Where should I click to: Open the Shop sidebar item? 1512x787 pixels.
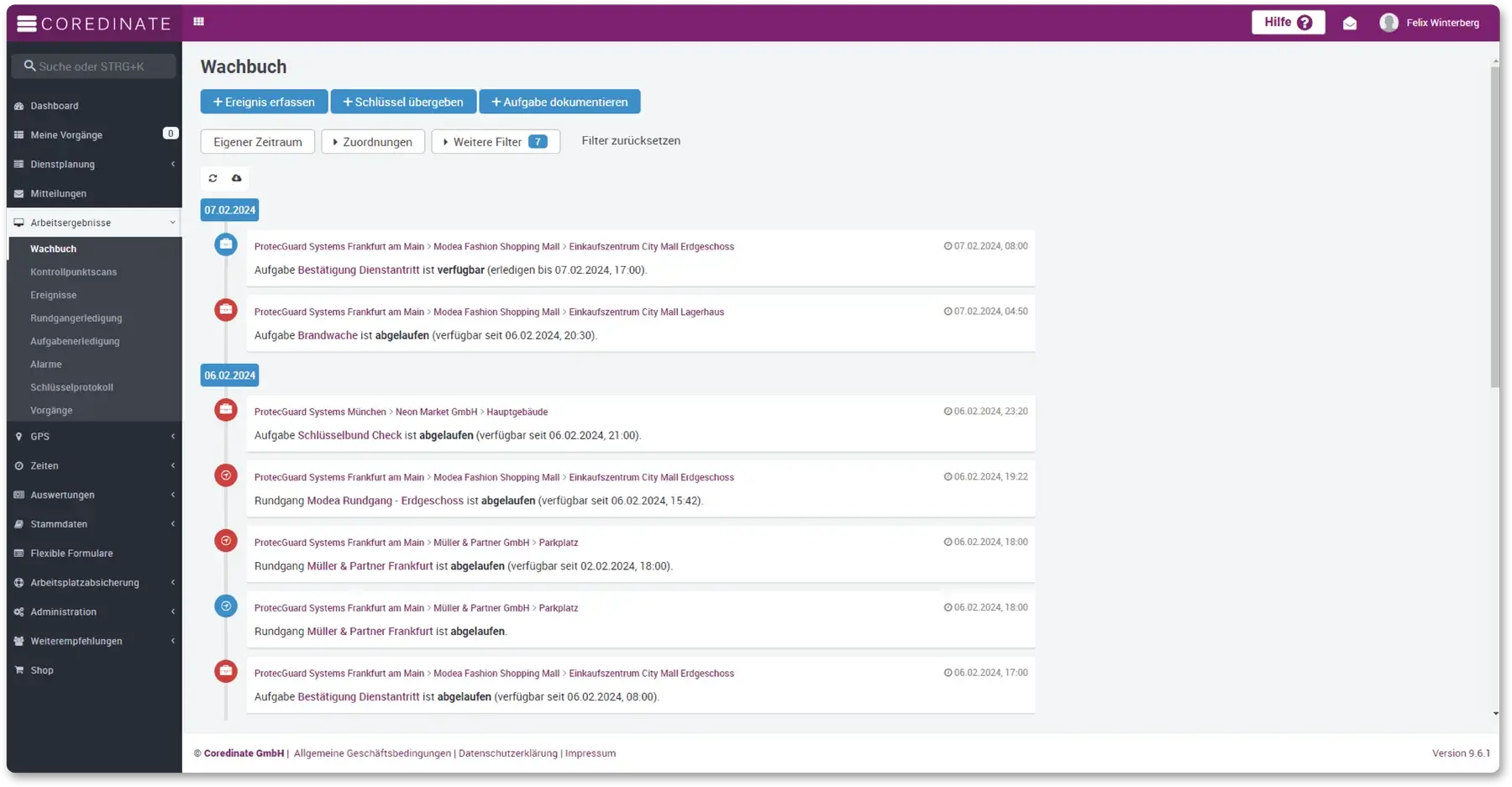(x=42, y=670)
